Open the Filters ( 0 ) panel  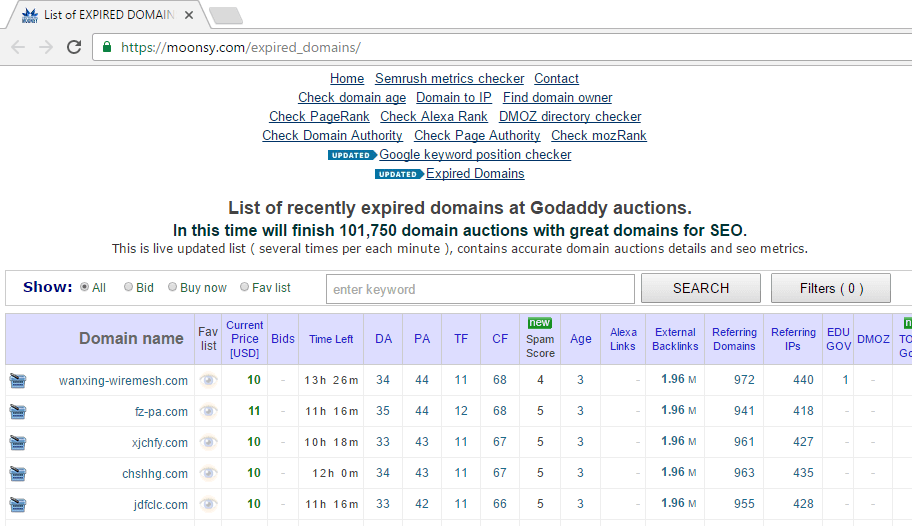[831, 288]
